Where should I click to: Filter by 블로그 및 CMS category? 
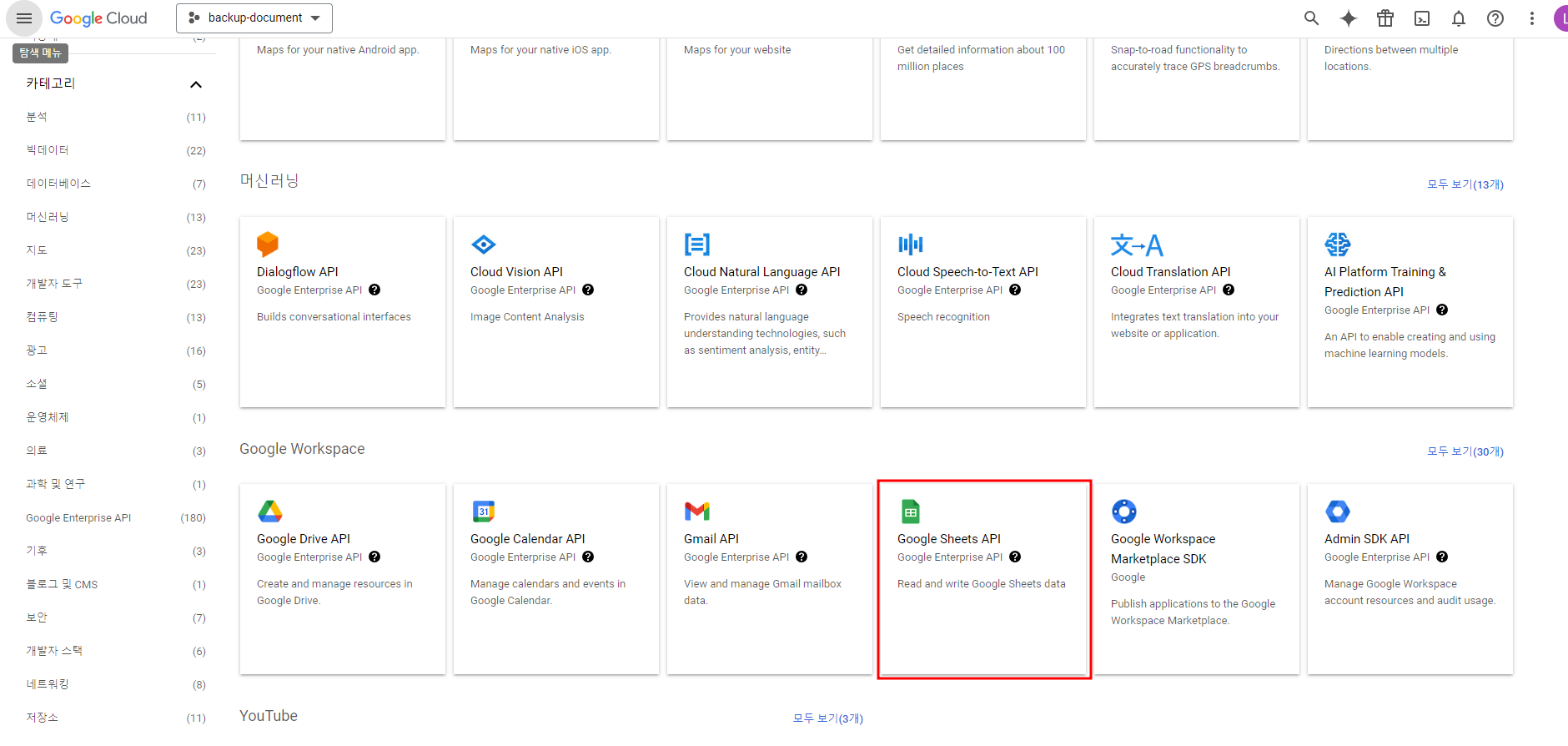(x=116, y=584)
